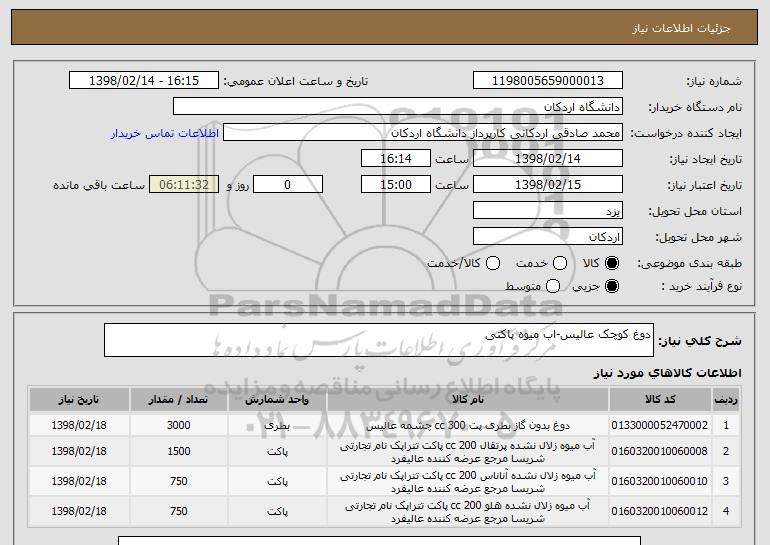Click the آناناس juice product name
Image resolution: width=770 pixels, height=545 pixels.
click(x=468, y=482)
